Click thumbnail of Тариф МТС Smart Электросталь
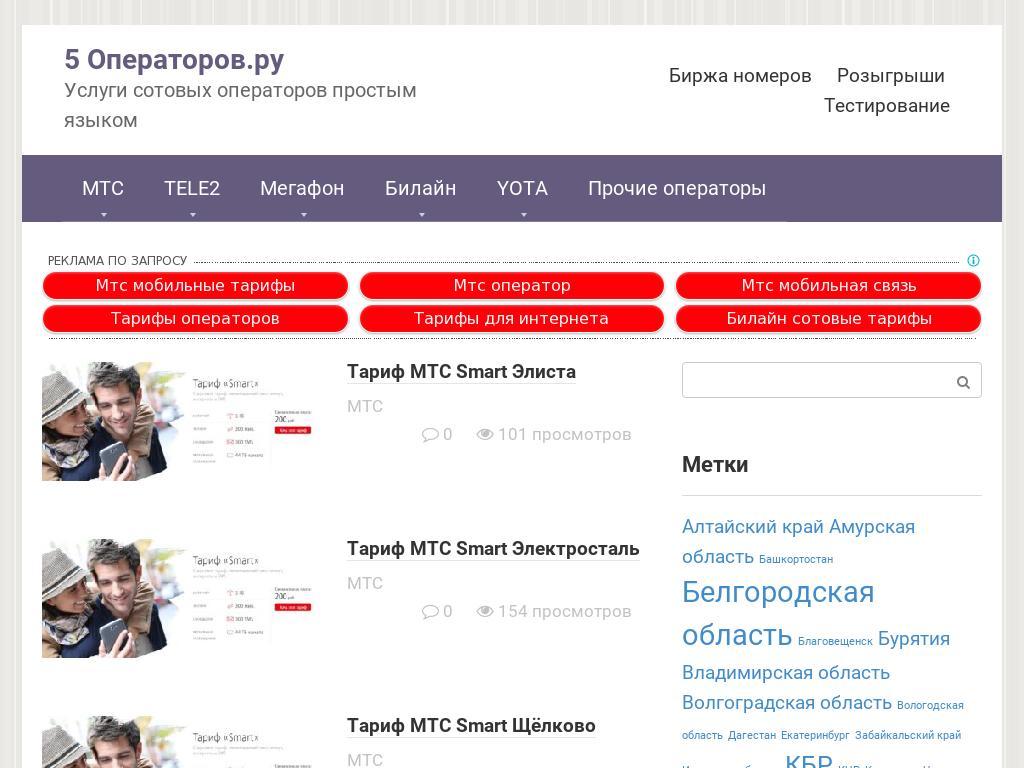 [179, 598]
